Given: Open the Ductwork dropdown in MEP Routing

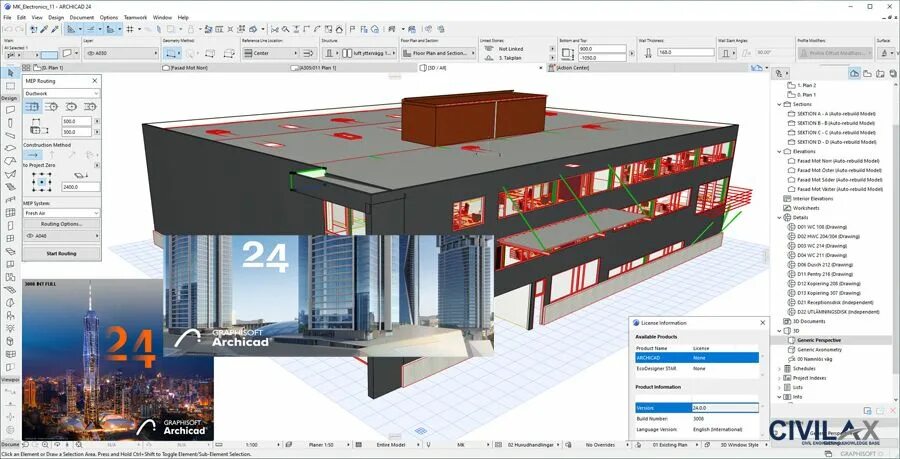Looking at the screenshot, I should (x=61, y=93).
